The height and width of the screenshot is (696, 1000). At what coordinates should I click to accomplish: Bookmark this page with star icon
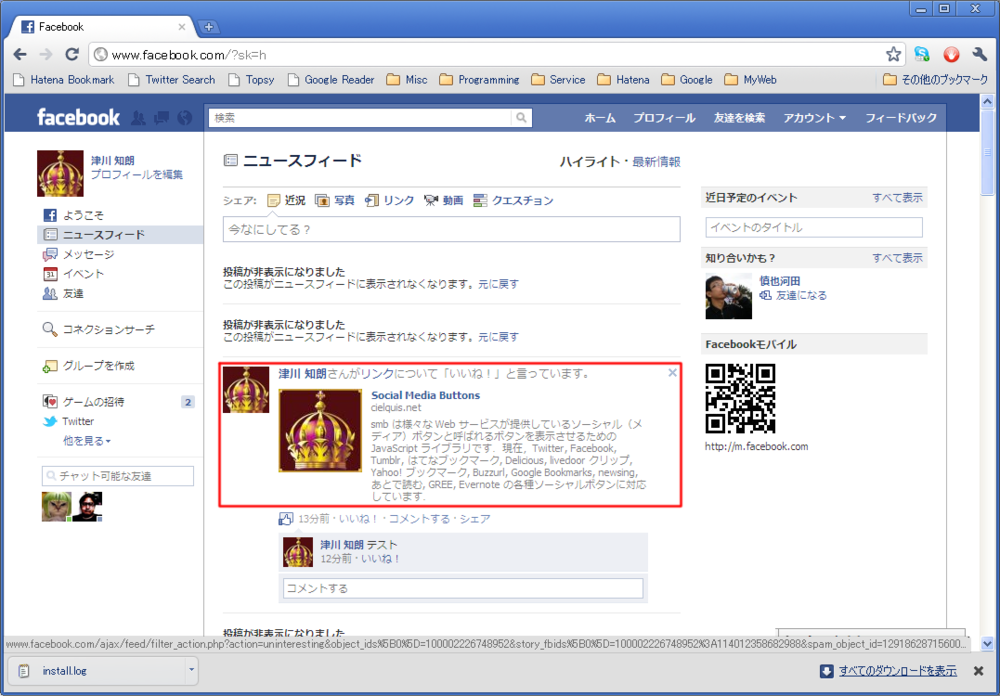(893, 55)
